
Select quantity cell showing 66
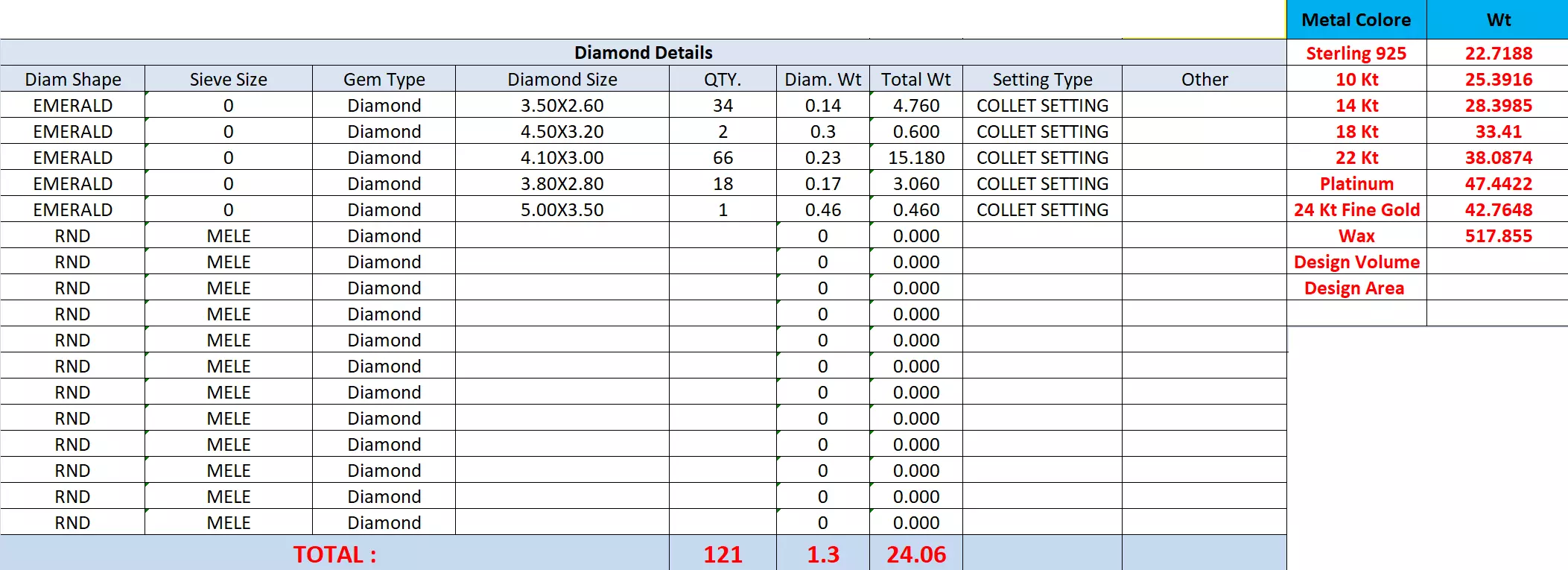pyautogui.click(x=723, y=157)
